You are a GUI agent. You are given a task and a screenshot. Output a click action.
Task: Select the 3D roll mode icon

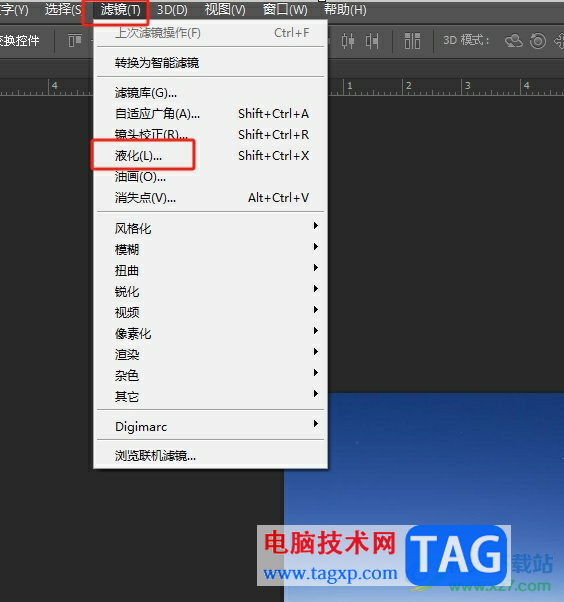click(x=538, y=41)
